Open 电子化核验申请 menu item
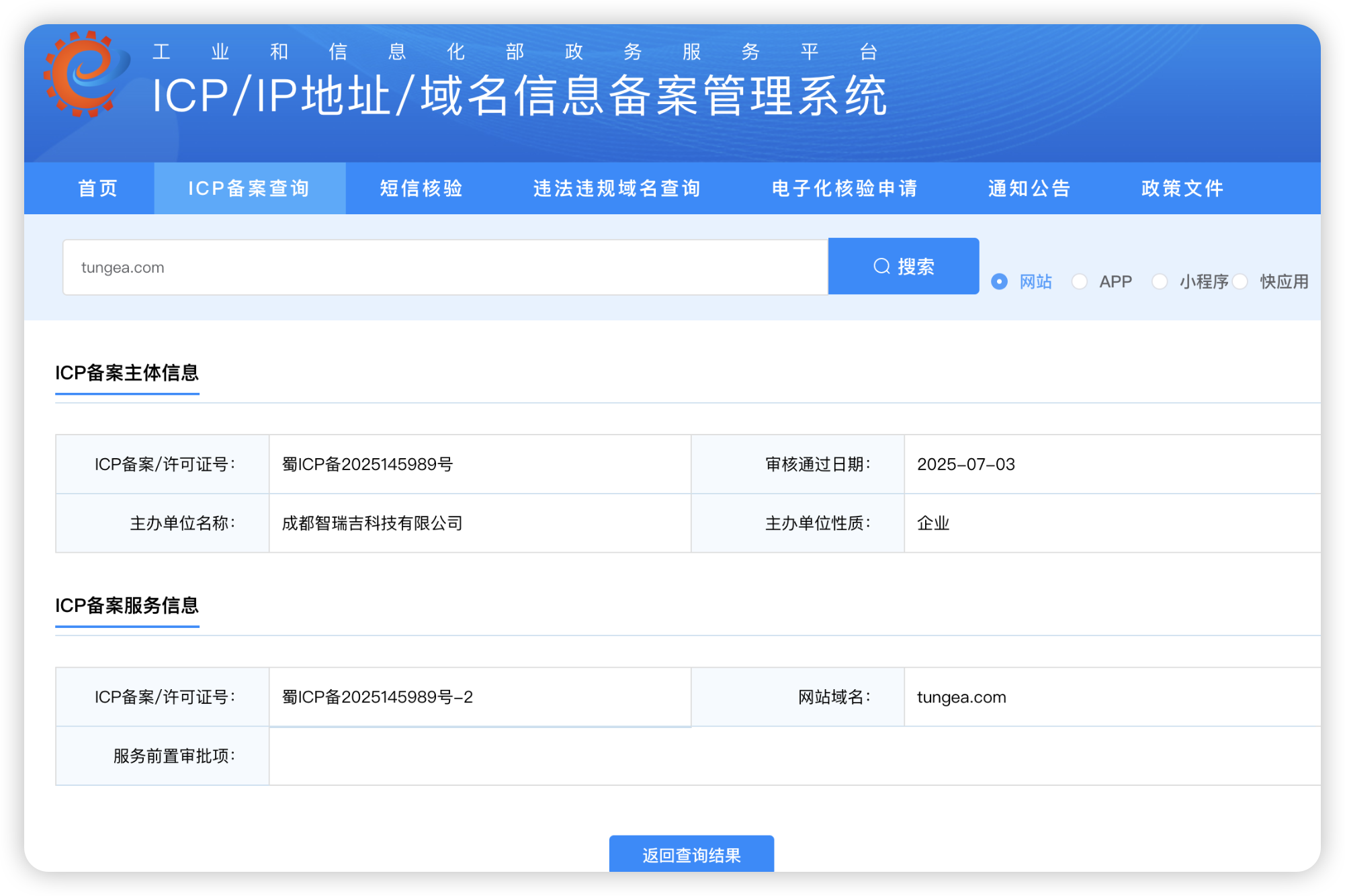This screenshot has height=896, width=1345. pyautogui.click(x=844, y=189)
